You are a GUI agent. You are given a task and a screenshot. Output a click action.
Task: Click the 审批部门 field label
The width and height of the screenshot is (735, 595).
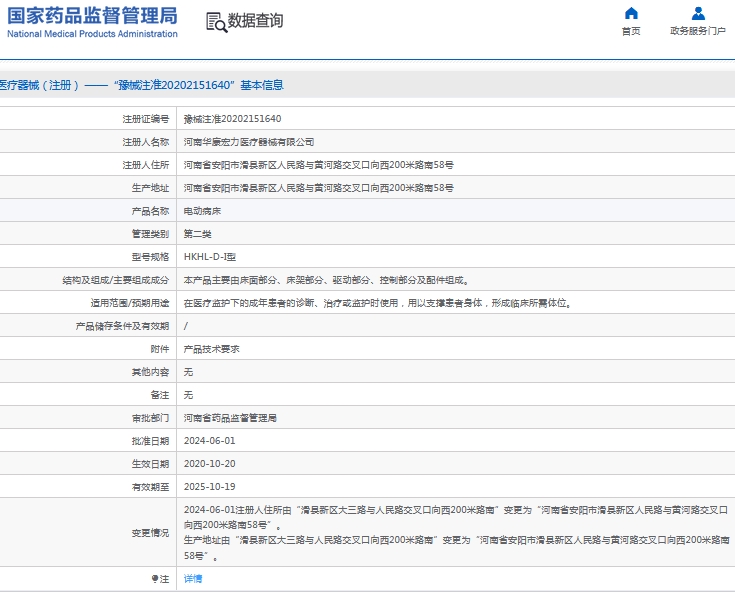[150, 418]
